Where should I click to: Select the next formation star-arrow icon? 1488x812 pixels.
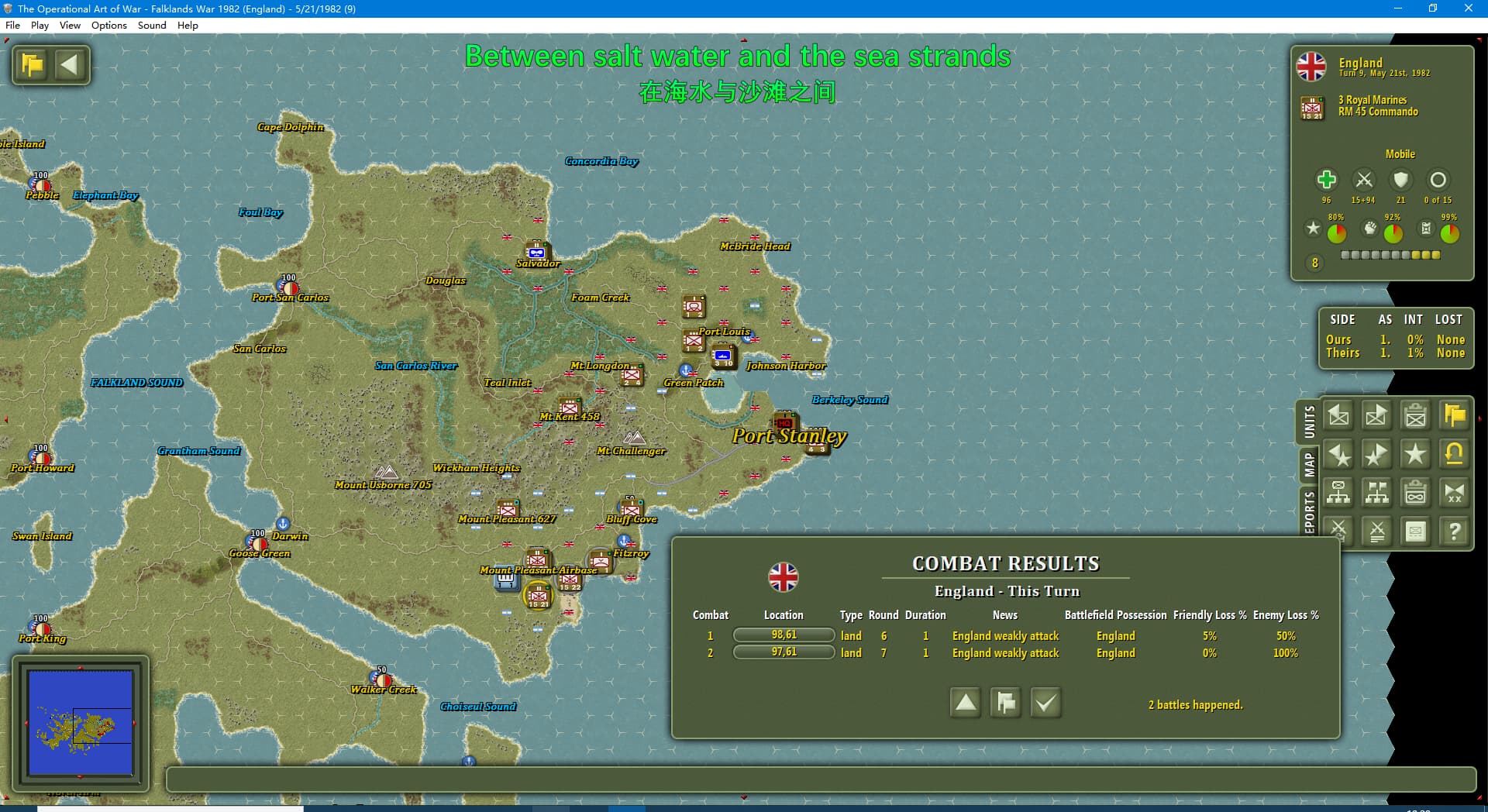pos(1376,454)
